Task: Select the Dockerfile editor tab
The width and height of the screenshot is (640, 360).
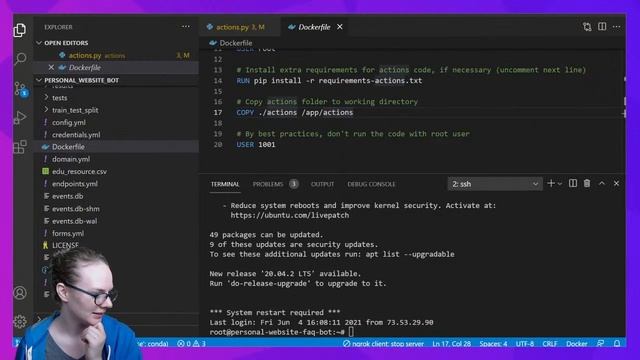Action: click(314, 27)
